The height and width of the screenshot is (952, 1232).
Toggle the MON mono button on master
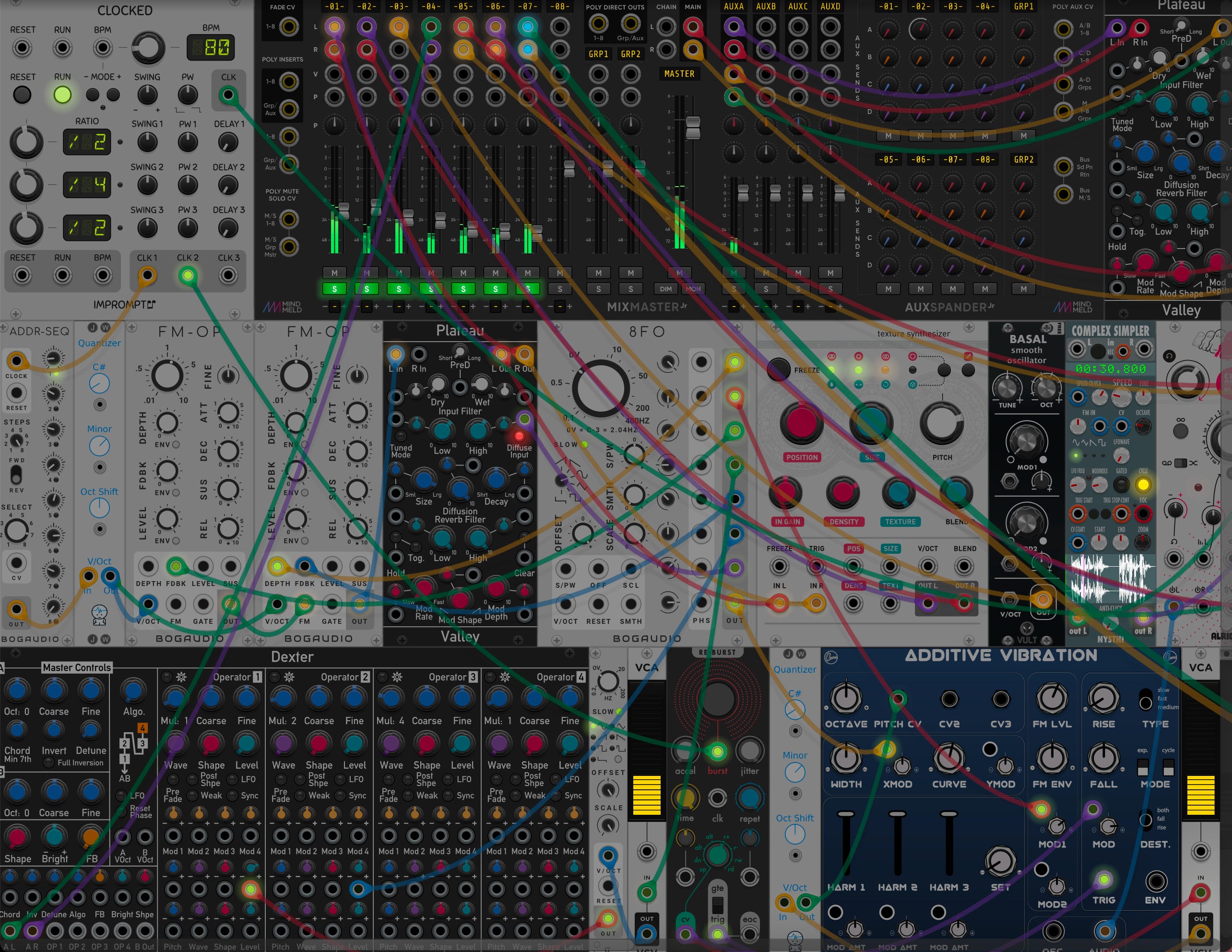[693, 289]
